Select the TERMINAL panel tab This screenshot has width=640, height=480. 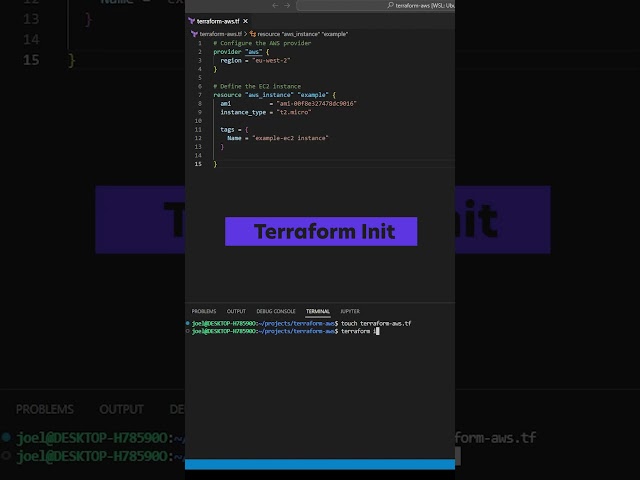pyautogui.click(x=318, y=311)
